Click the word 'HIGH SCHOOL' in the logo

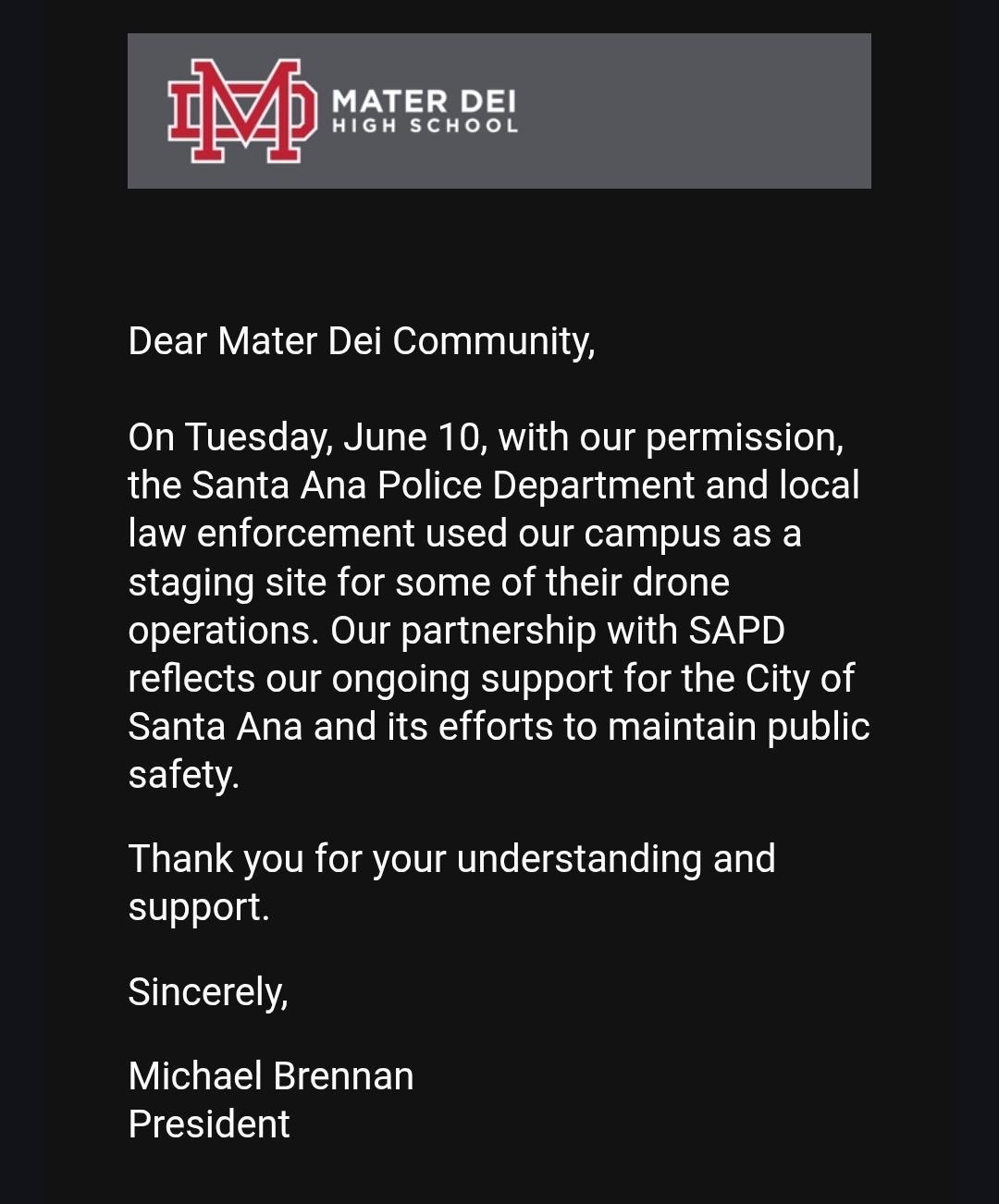(x=425, y=126)
